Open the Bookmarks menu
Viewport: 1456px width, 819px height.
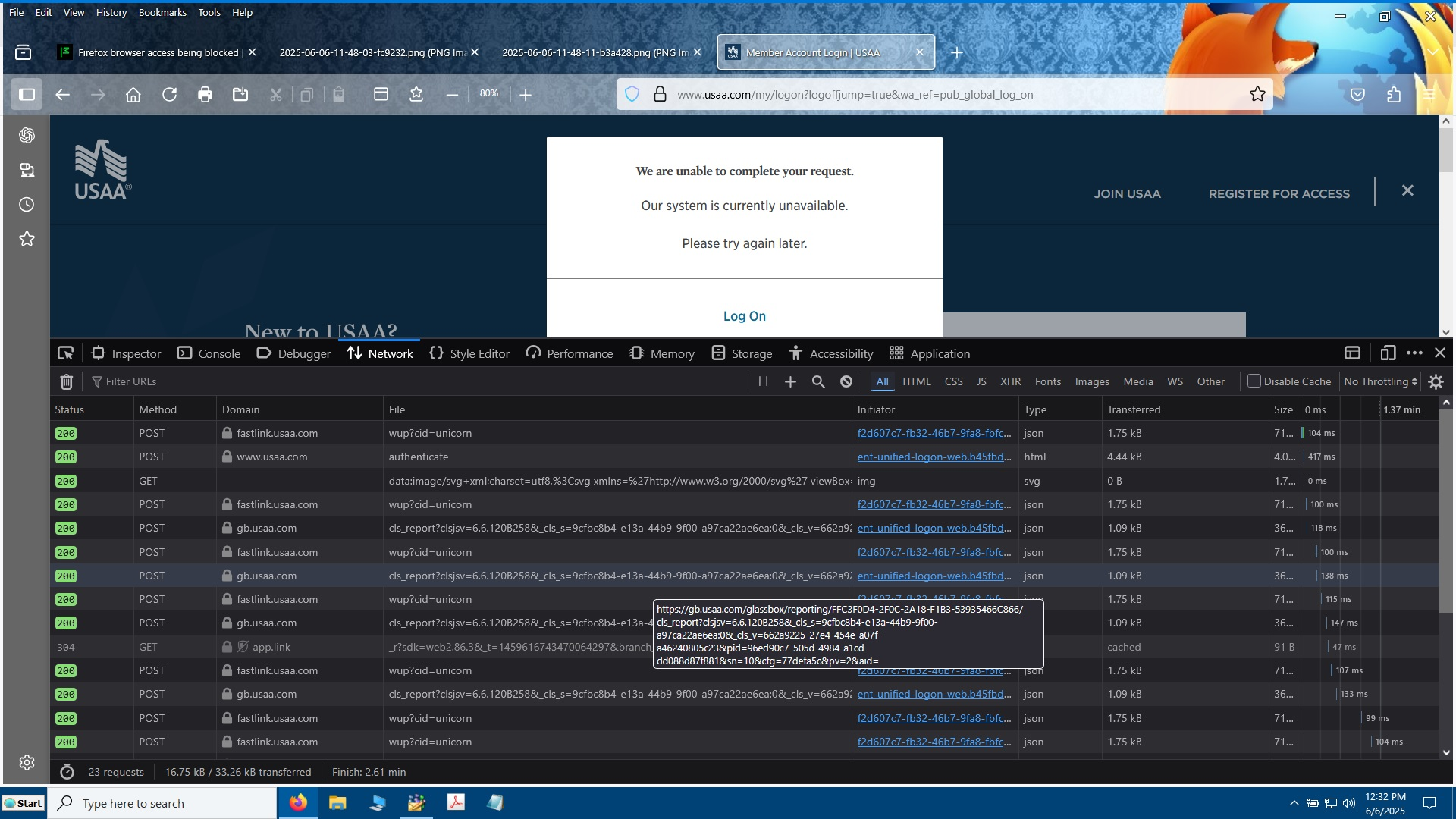click(162, 12)
